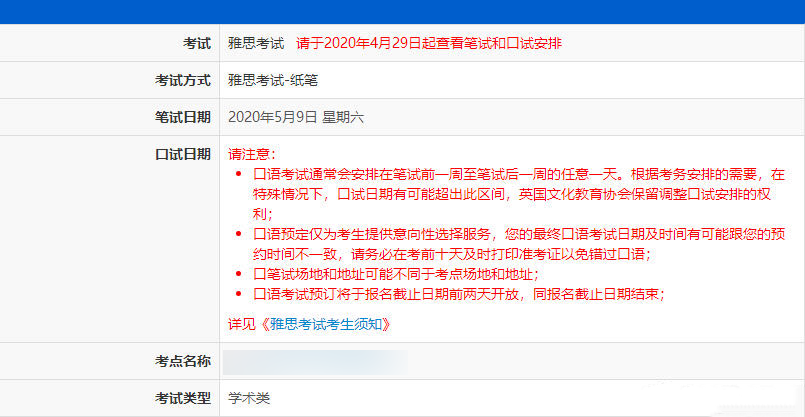Image resolution: width=805 pixels, height=417 pixels.
Task: Open the 雅思考试考生须知 link
Action: point(326,324)
